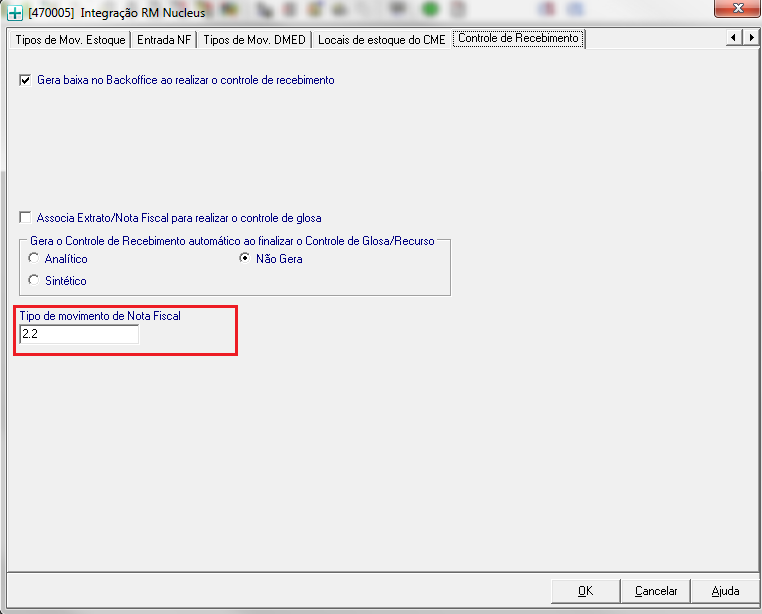Close the Integração RM Nucleus dialog

coord(738,8)
